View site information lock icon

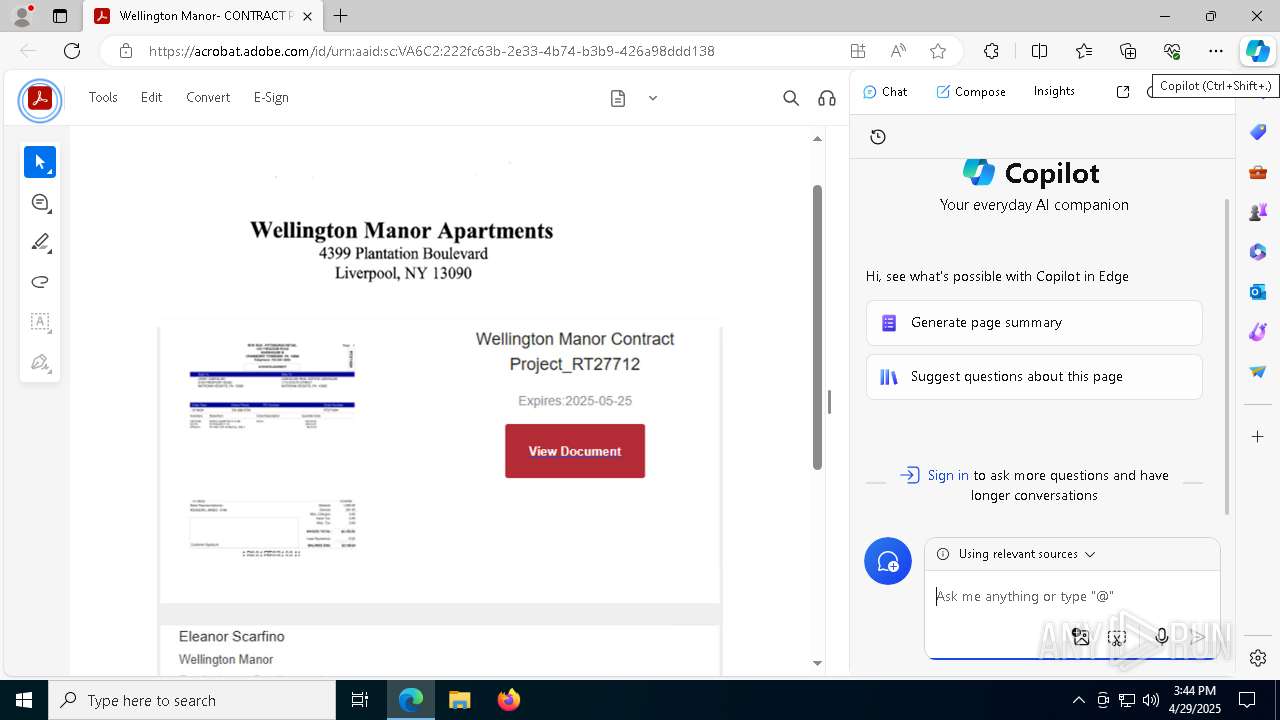point(125,51)
